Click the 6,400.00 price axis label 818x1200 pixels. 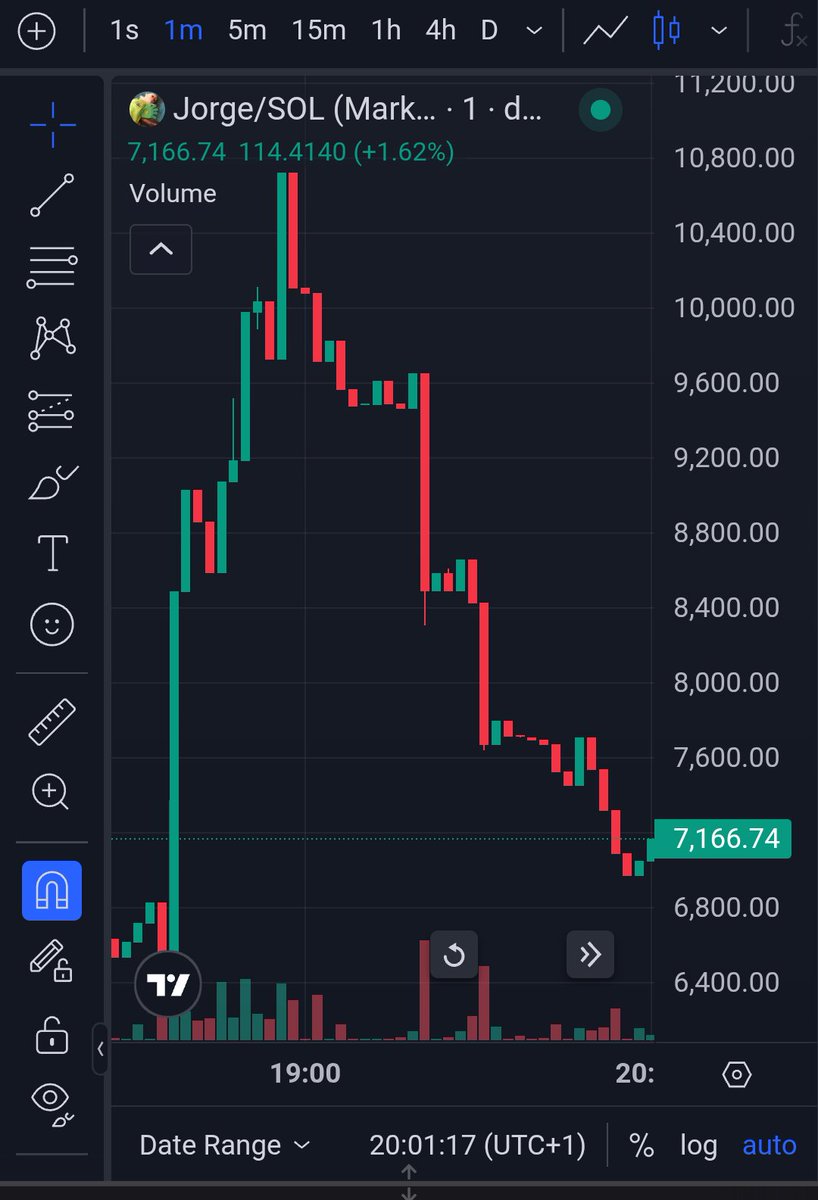click(727, 982)
